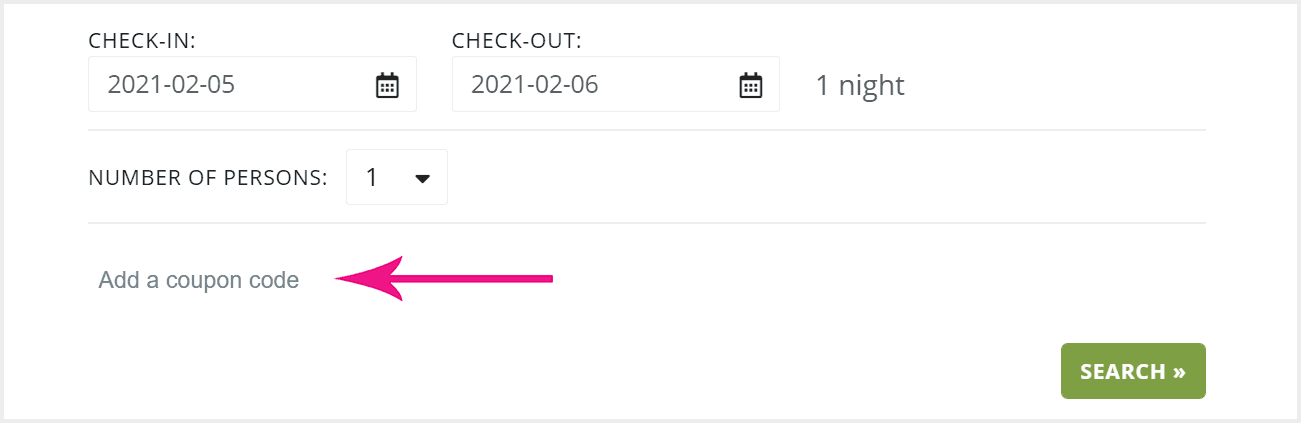Click the CHECK-IN label
This screenshot has height=423, width=1301.
[x=141, y=41]
